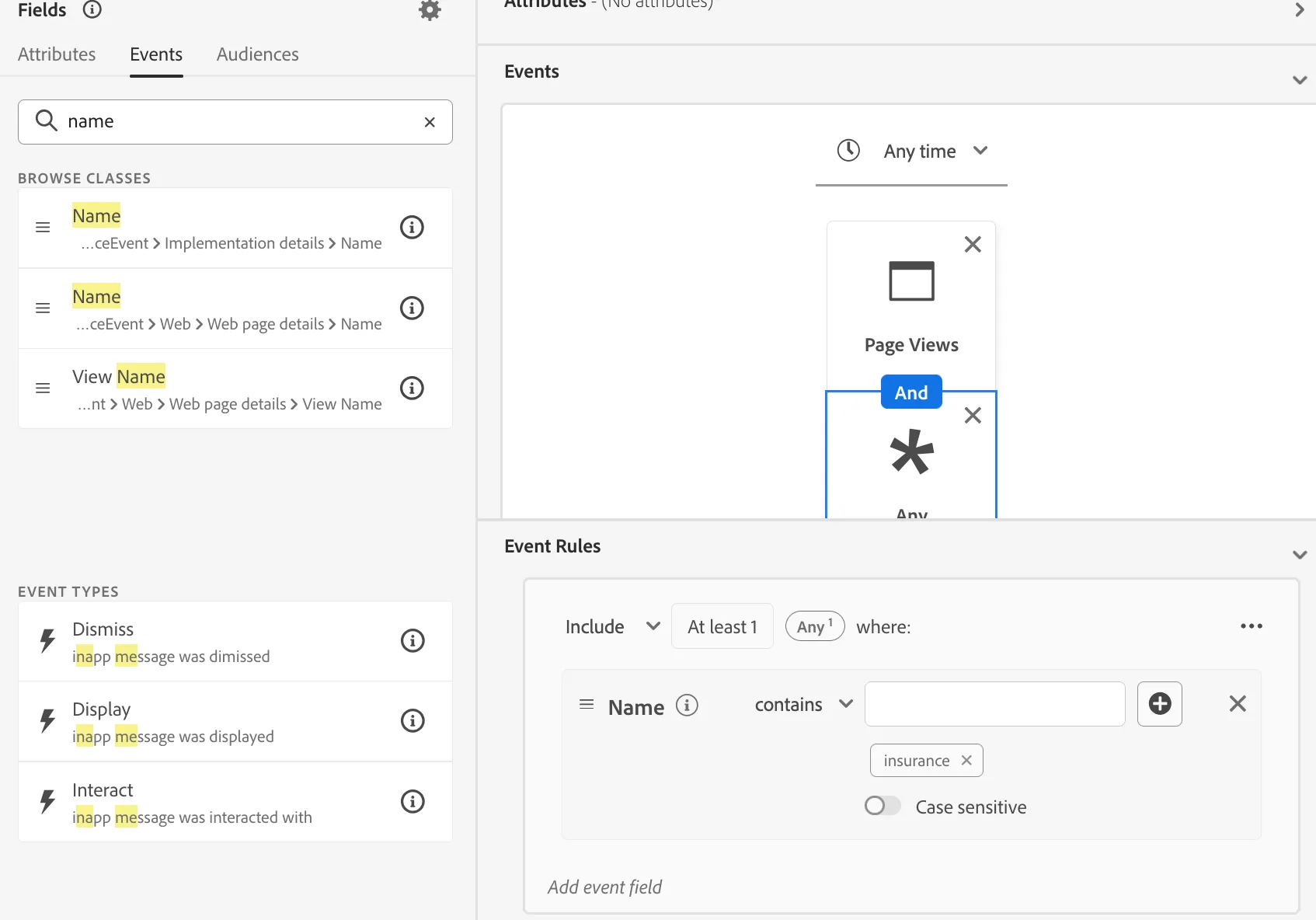Screen dimensions: 1316x920
Task: Open the Fields settings gear
Action: 430,10
